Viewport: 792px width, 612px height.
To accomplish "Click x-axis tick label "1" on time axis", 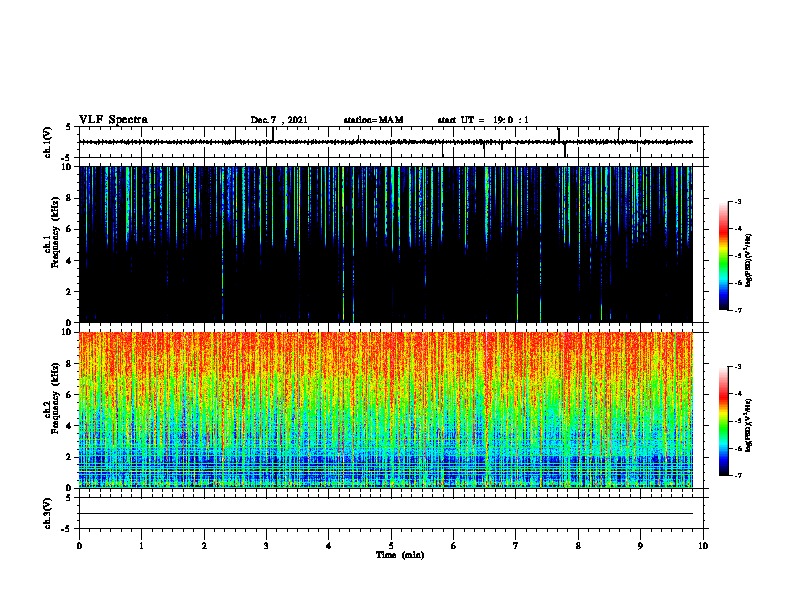I will 141,545.
